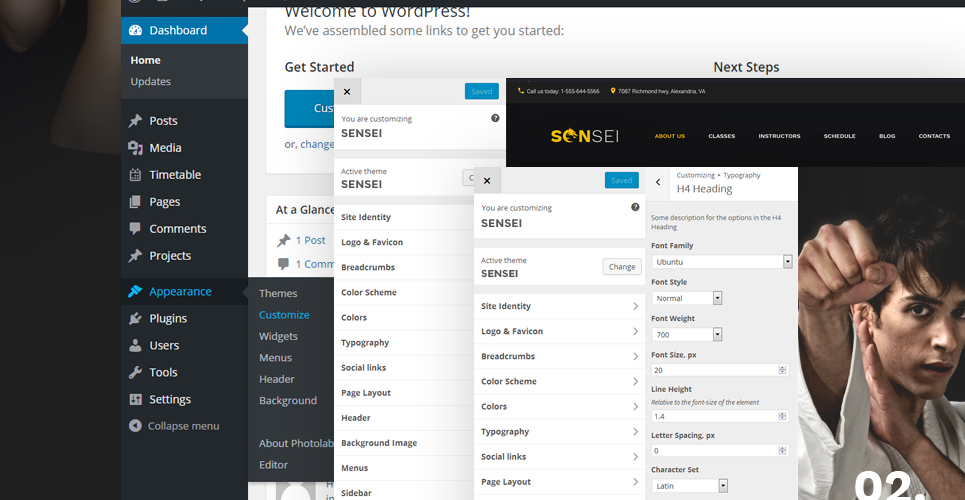
Task: Click the Posts pushpin icon
Action: (x=135, y=121)
